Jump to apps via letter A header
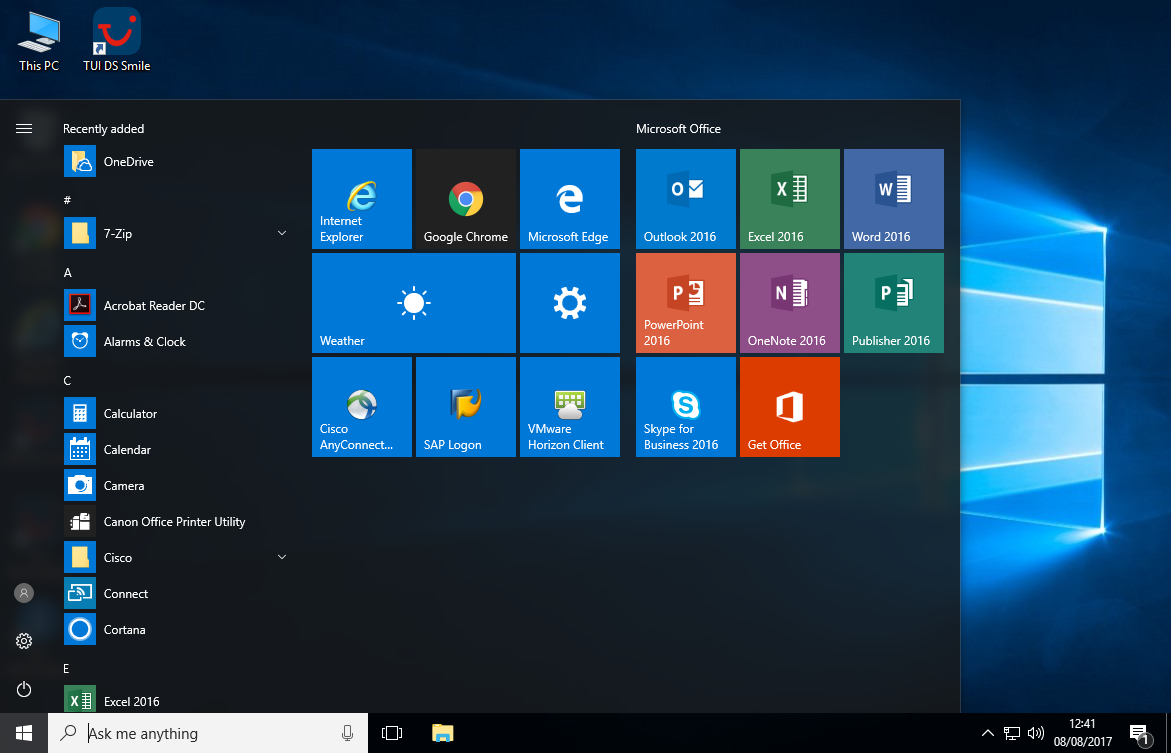 pos(67,273)
